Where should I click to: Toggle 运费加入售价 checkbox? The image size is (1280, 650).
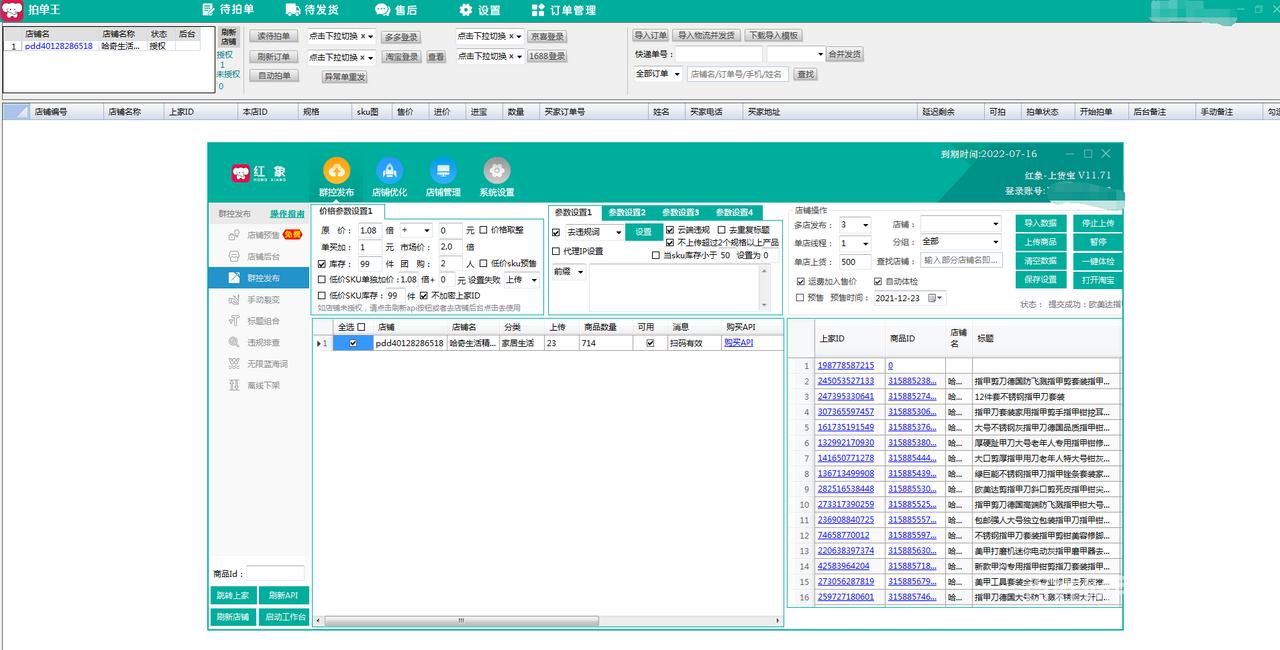(x=800, y=282)
